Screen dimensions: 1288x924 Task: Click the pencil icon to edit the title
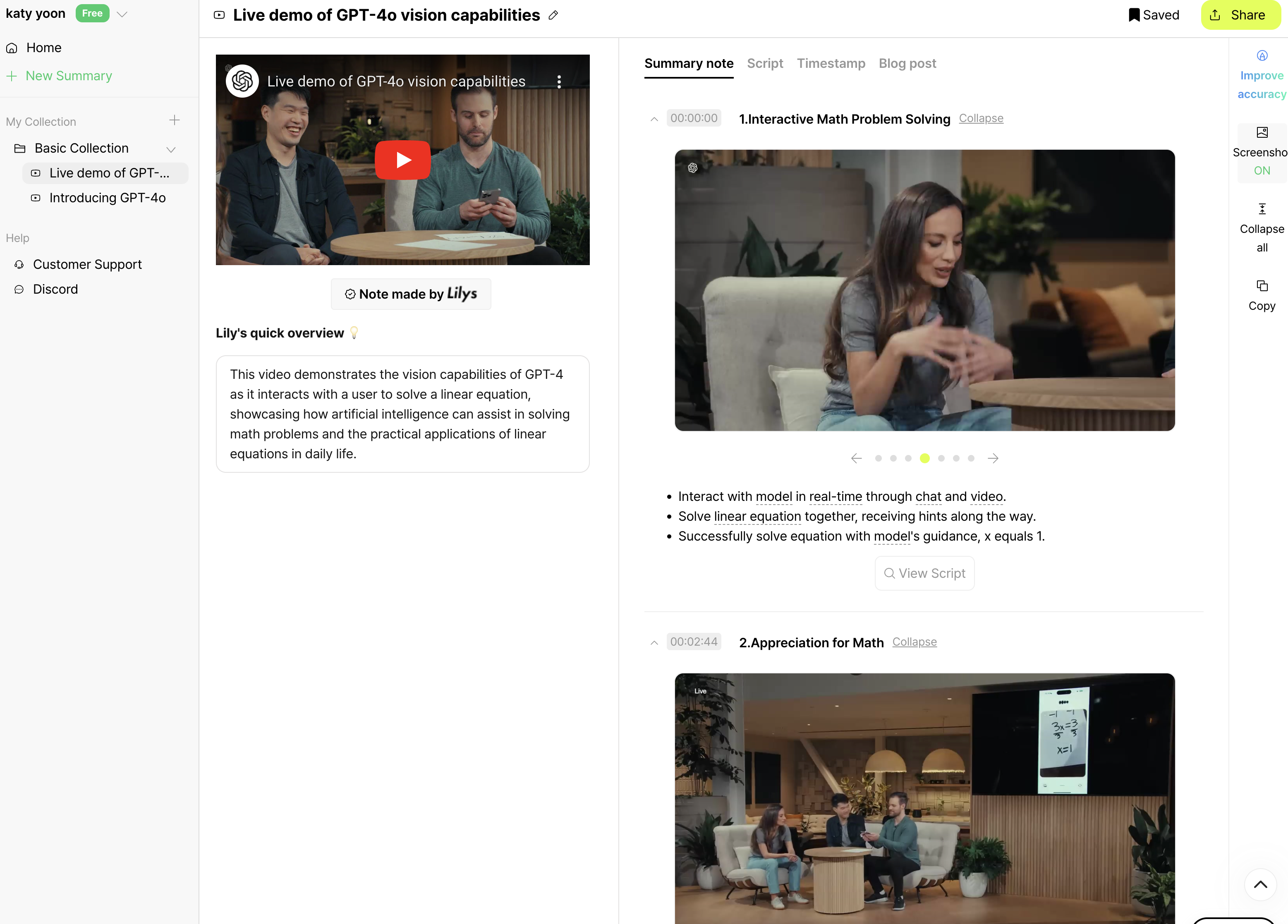(554, 15)
